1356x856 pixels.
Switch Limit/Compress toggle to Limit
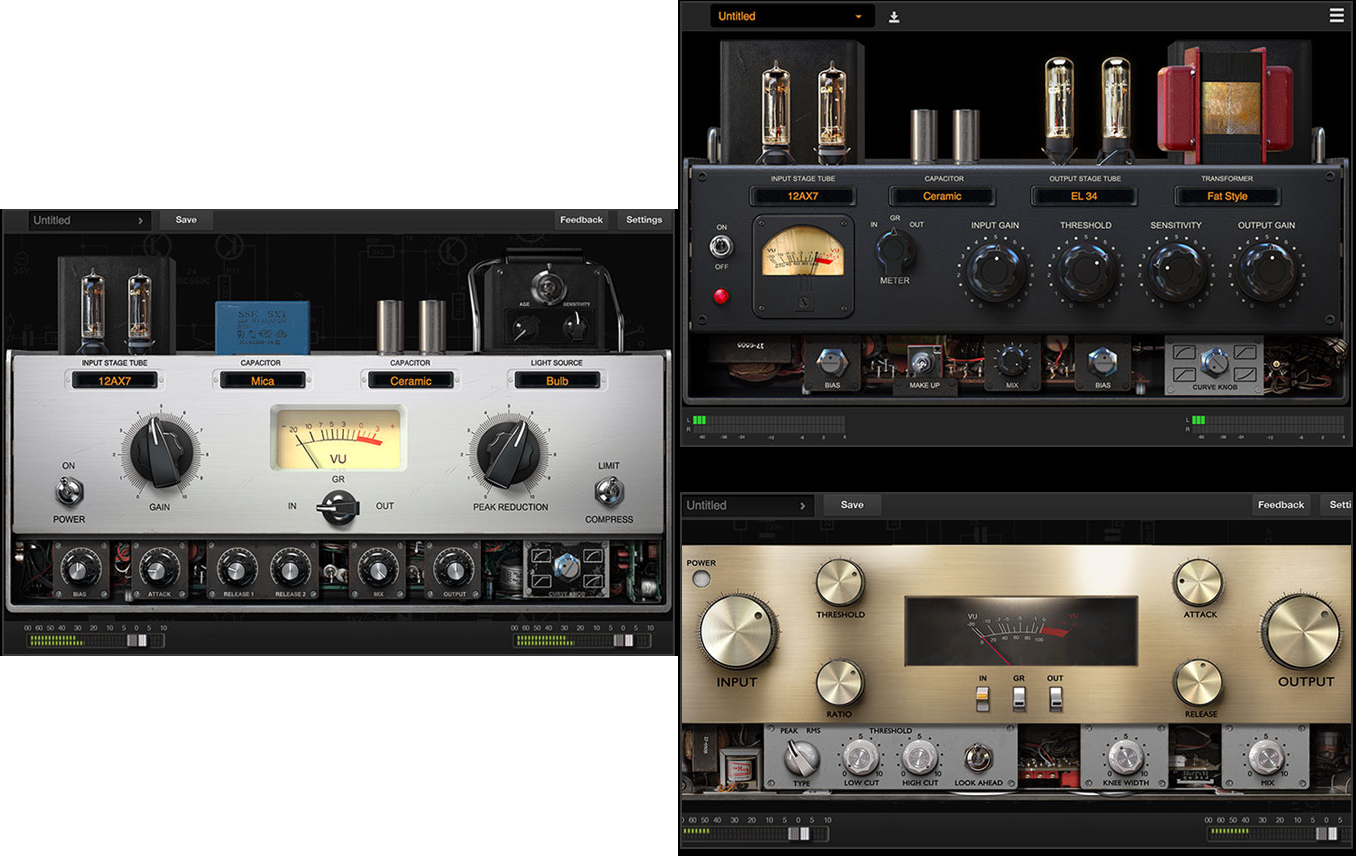(610, 490)
